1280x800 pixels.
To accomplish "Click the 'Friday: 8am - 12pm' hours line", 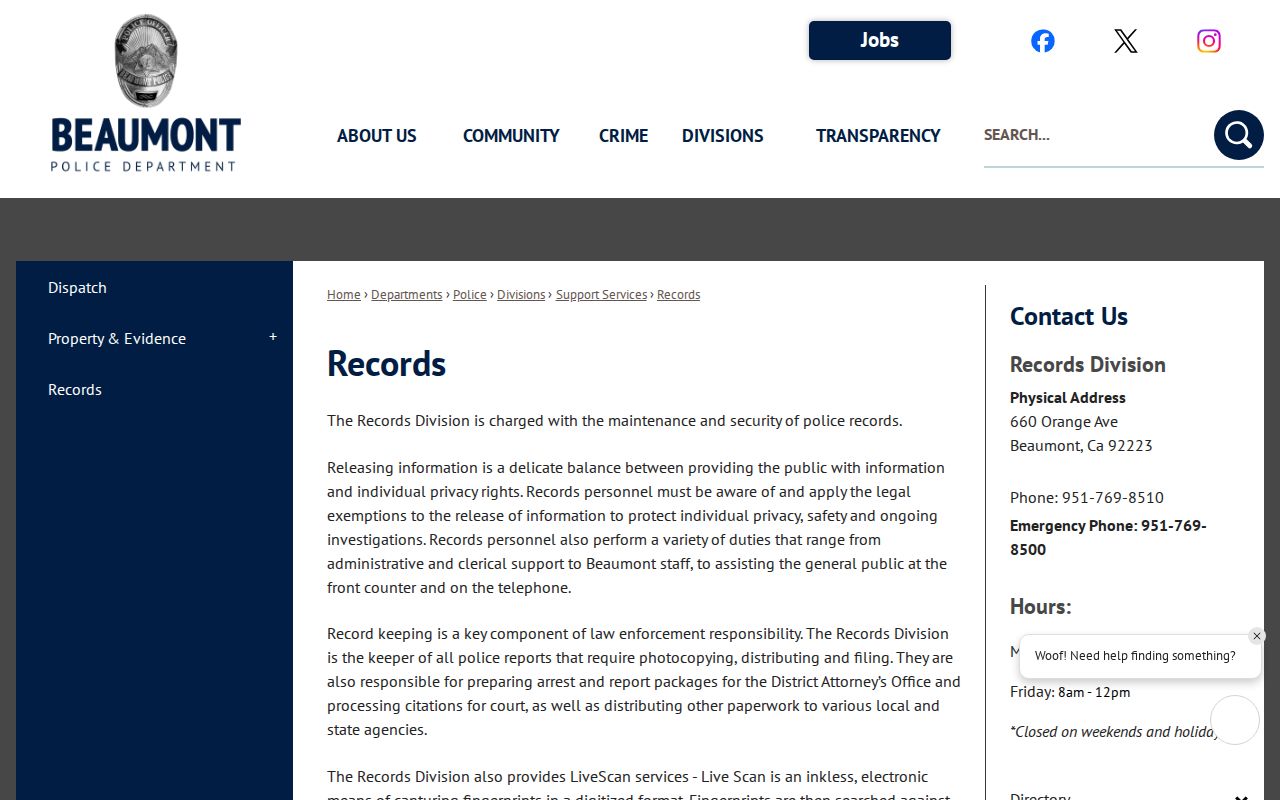I will [1070, 692].
